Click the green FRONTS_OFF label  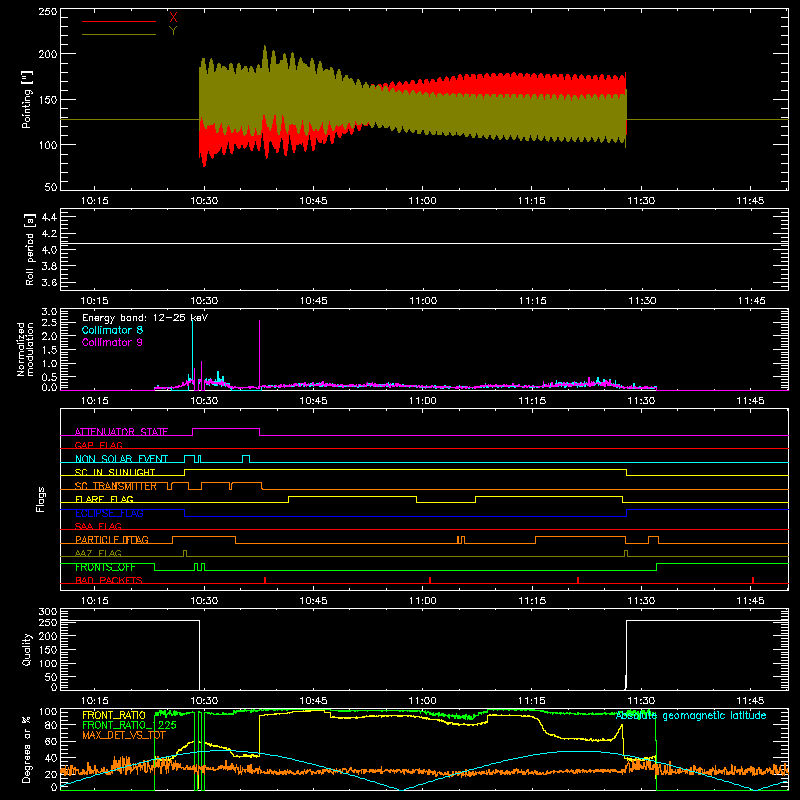105,567
